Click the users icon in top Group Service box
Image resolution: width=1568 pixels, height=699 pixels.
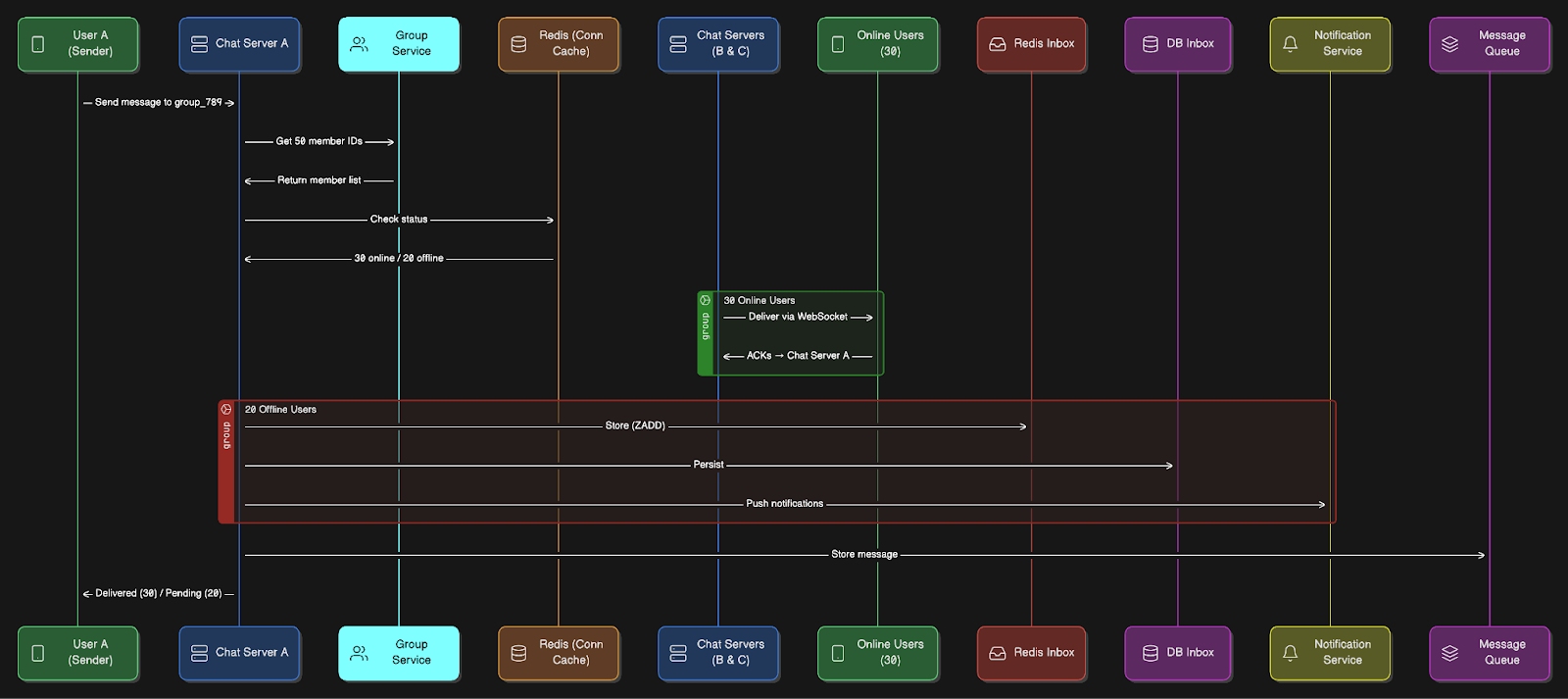tap(360, 44)
